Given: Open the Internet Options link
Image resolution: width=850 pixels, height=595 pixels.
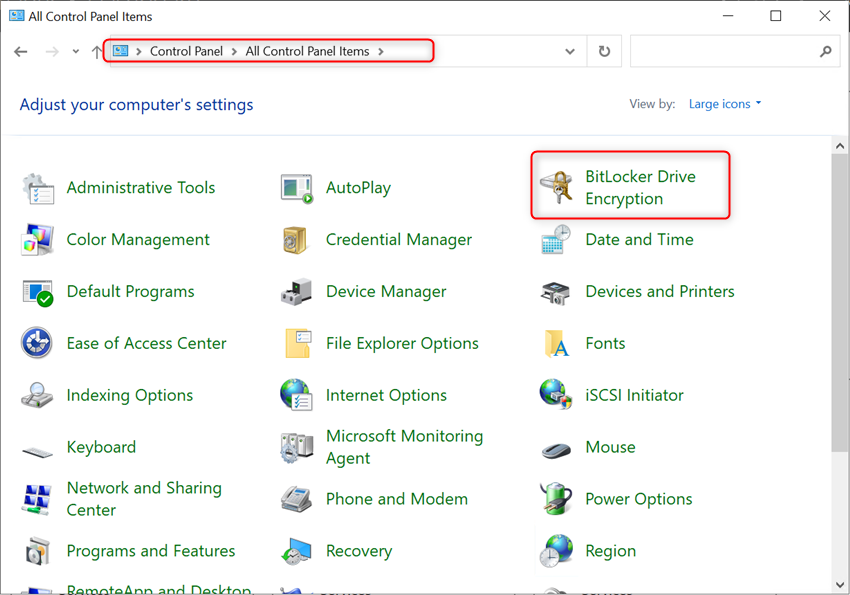Looking at the screenshot, I should click(386, 395).
